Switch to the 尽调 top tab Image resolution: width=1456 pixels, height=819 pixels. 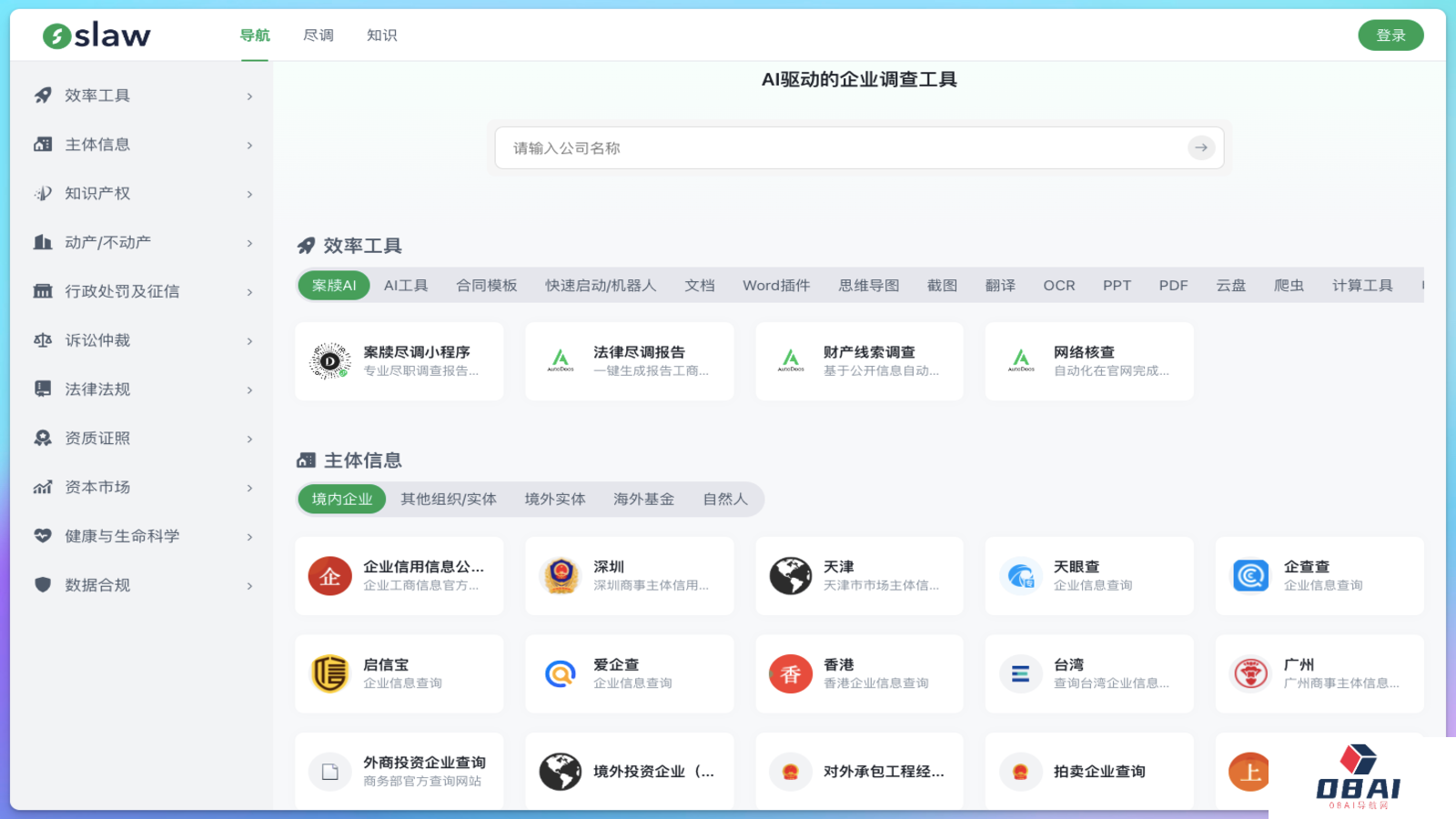click(x=318, y=35)
